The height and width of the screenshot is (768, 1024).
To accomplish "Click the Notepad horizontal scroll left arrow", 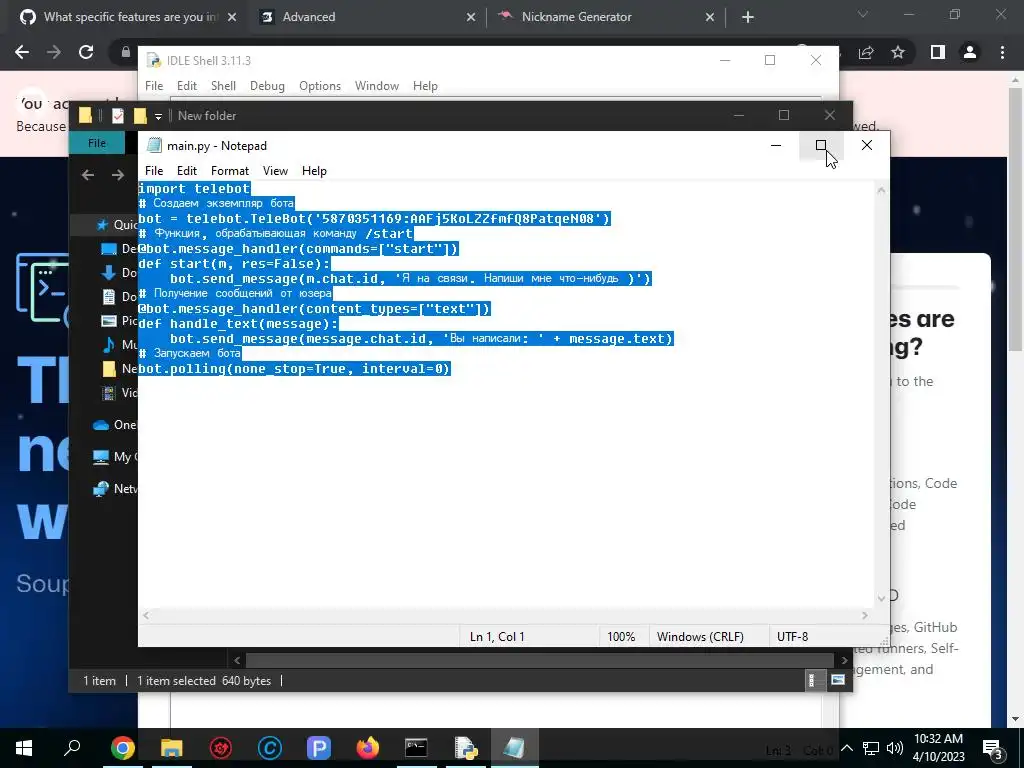I will [x=146, y=615].
